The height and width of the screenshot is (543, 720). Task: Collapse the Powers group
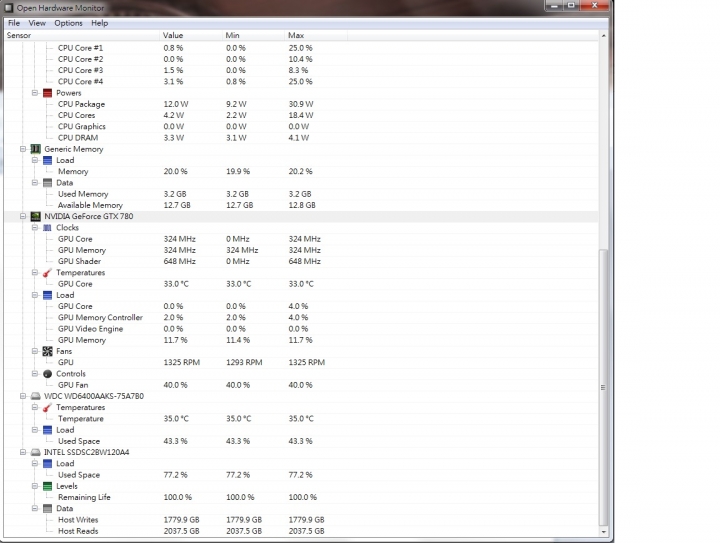(34, 93)
